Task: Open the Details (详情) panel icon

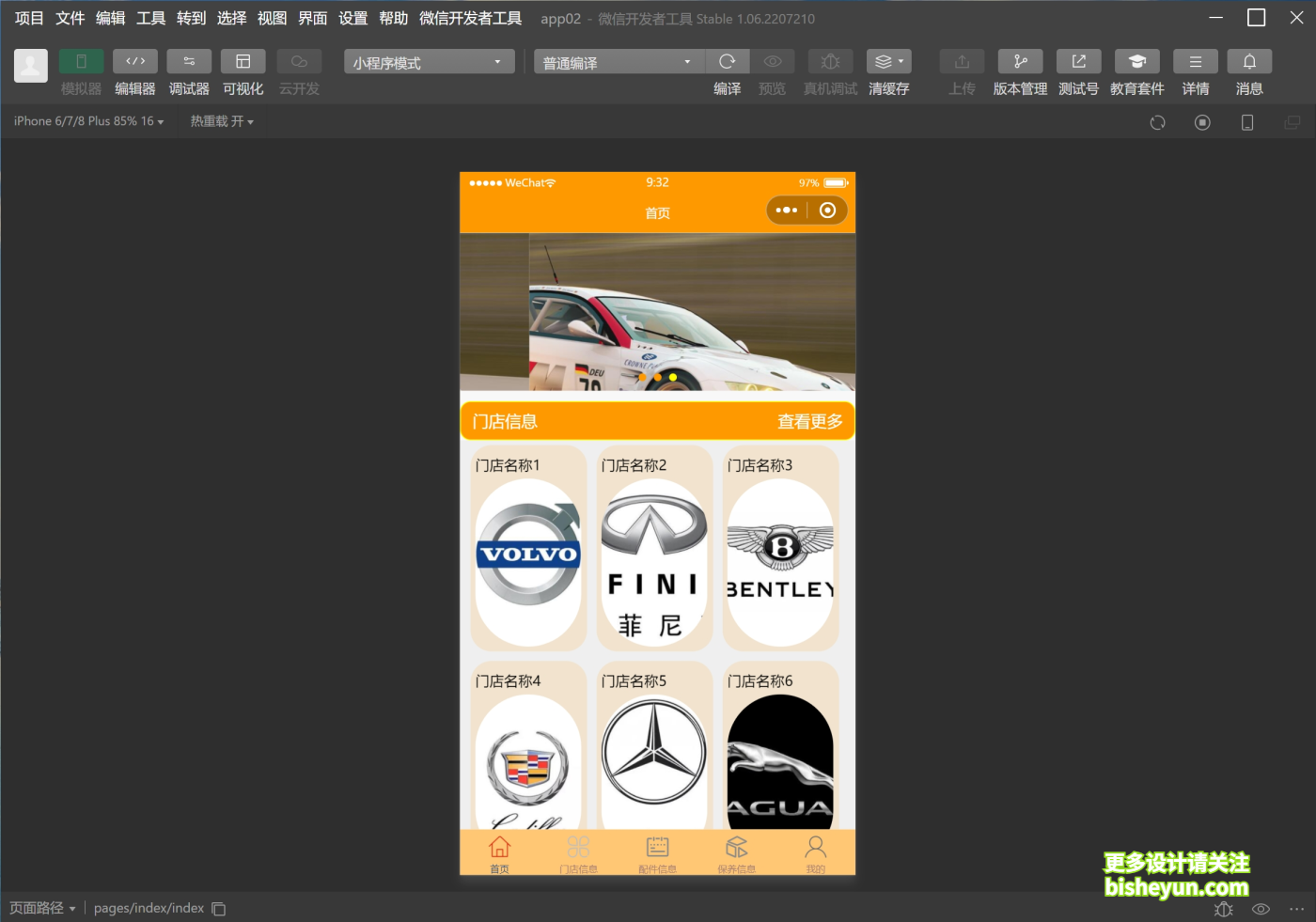Action: point(1196,61)
